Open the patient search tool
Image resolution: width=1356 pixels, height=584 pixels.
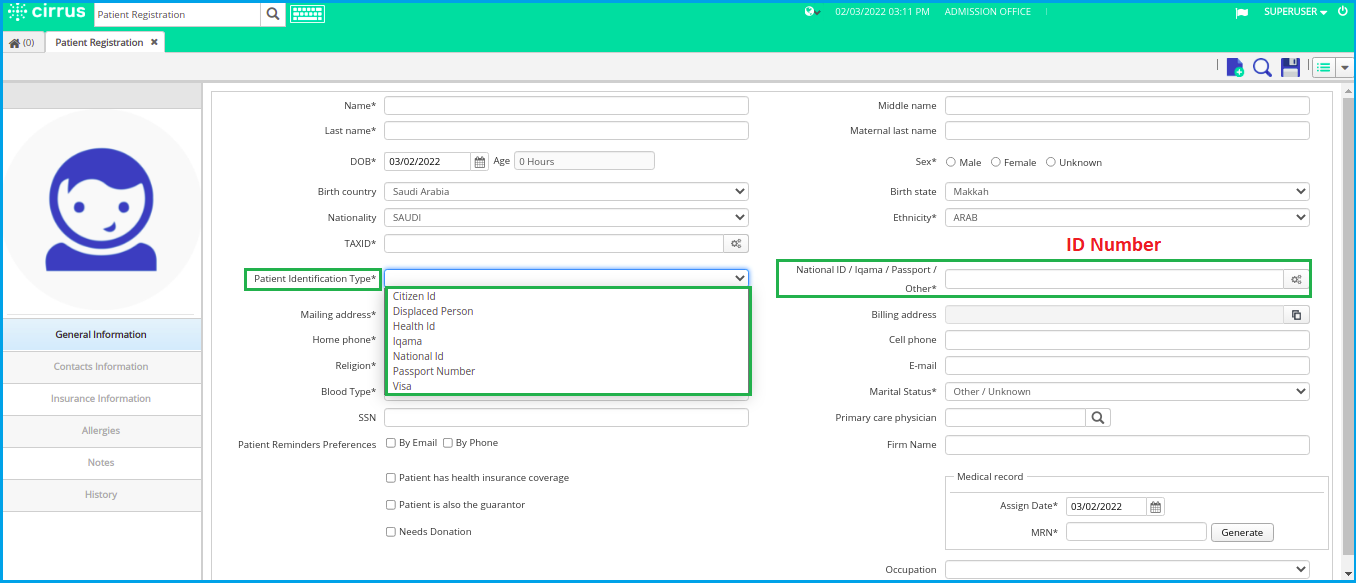1262,67
